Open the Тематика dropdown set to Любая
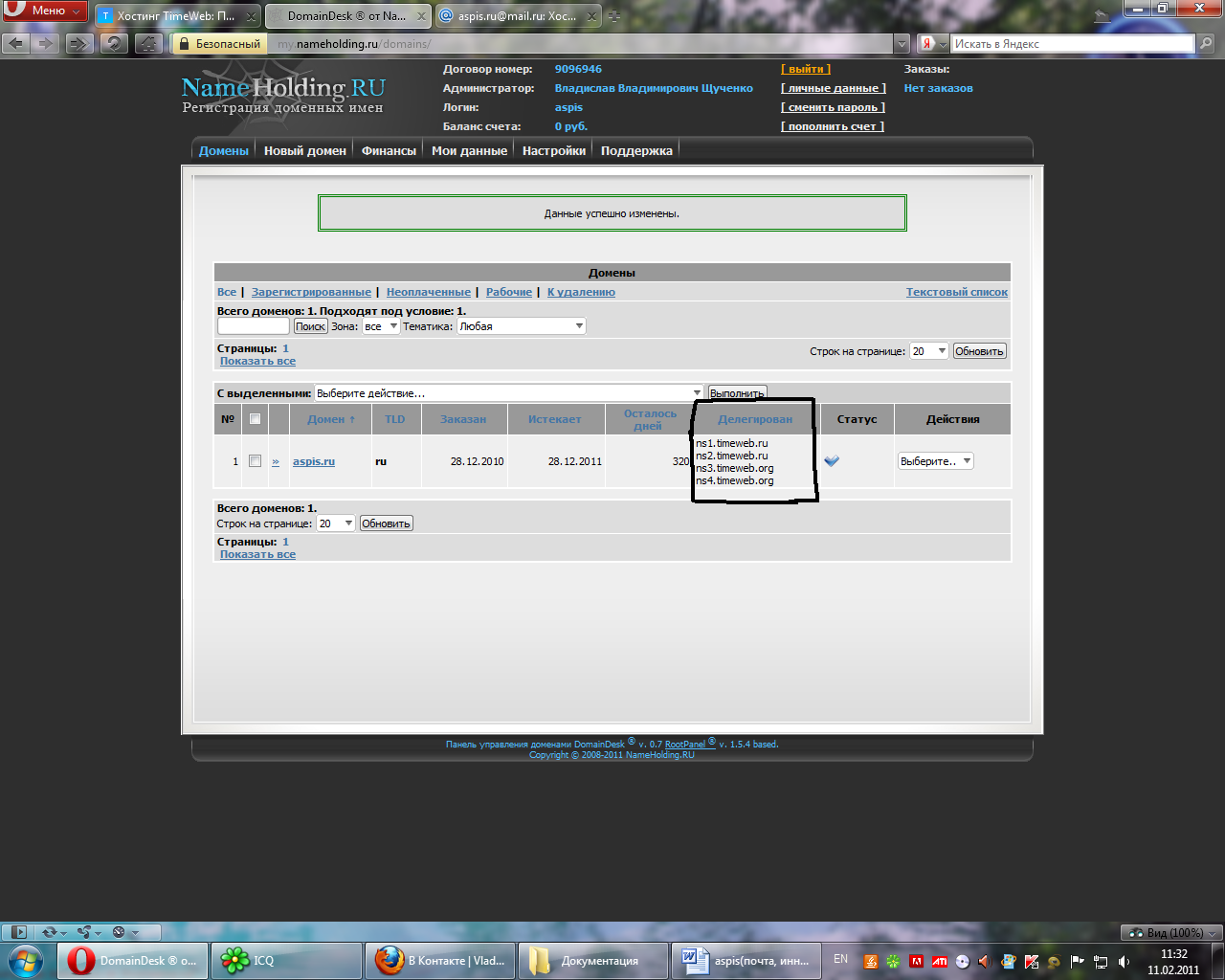Image resolution: width=1225 pixels, height=980 pixels. 521,326
